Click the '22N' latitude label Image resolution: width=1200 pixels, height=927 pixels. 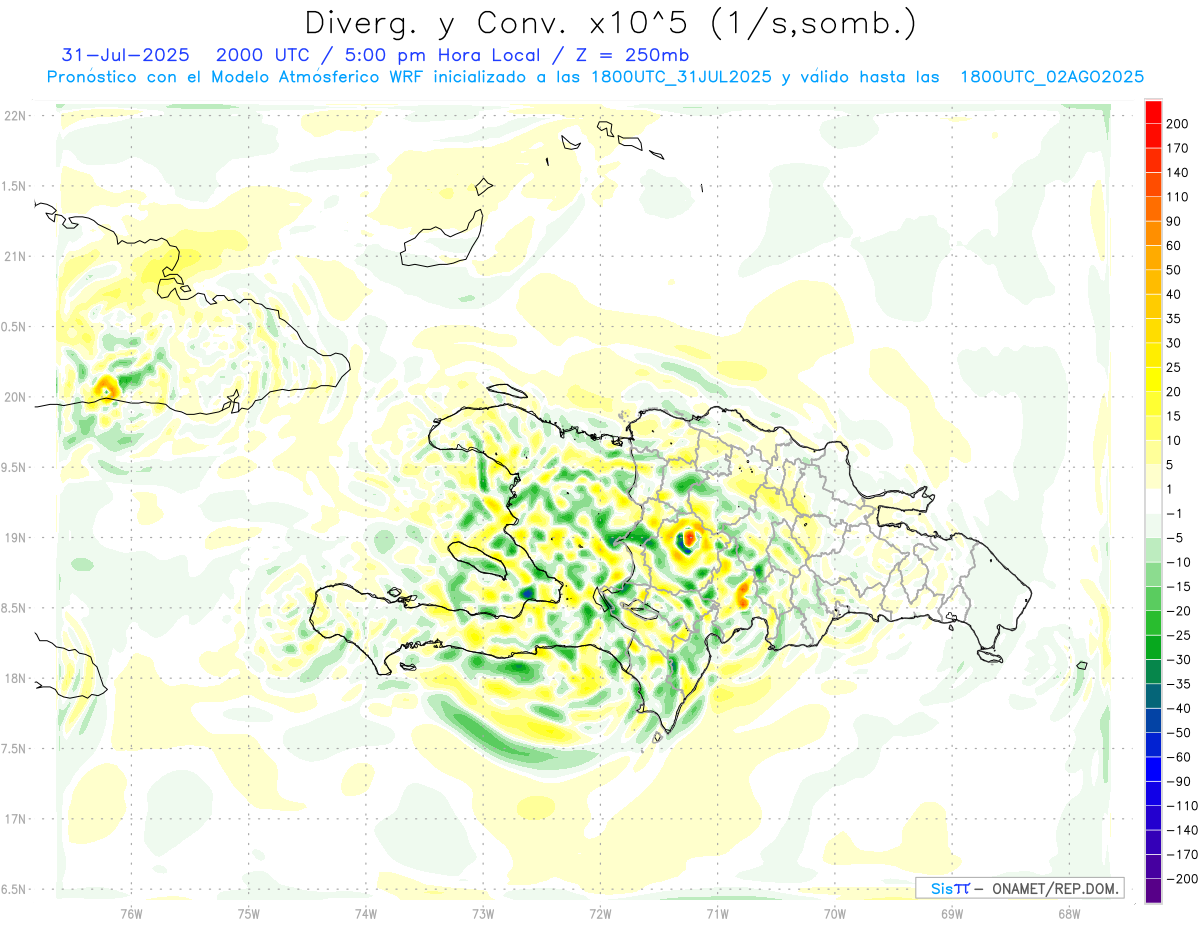click(15, 115)
